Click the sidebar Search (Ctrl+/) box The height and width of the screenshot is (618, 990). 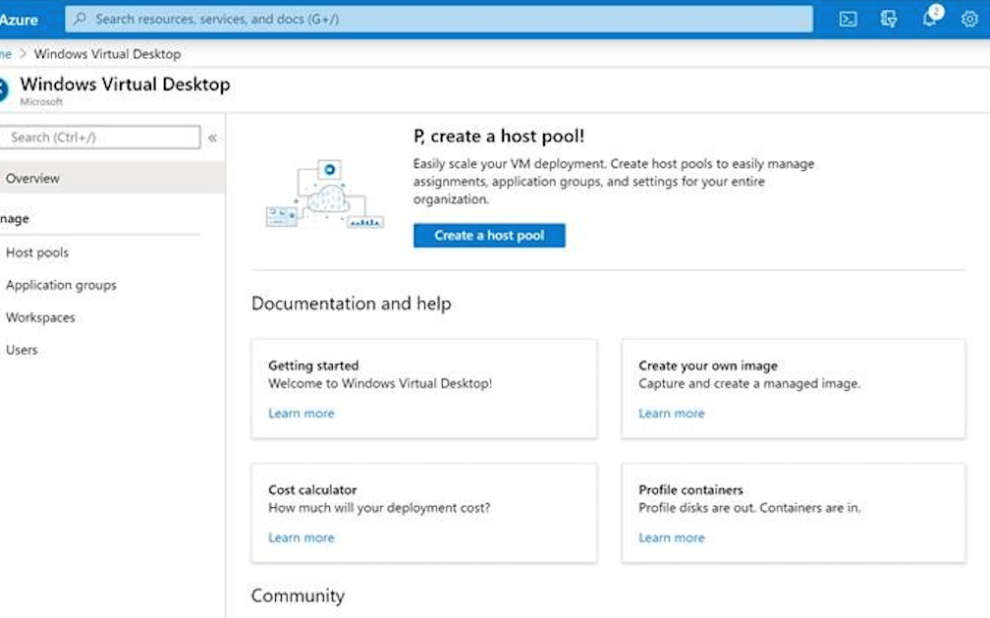[100, 138]
